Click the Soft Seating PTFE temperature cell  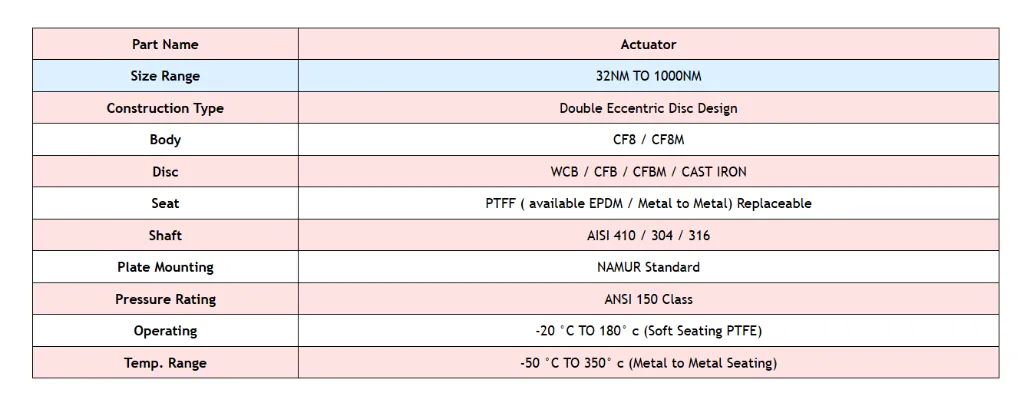pyautogui.click(x=648, y=331)
